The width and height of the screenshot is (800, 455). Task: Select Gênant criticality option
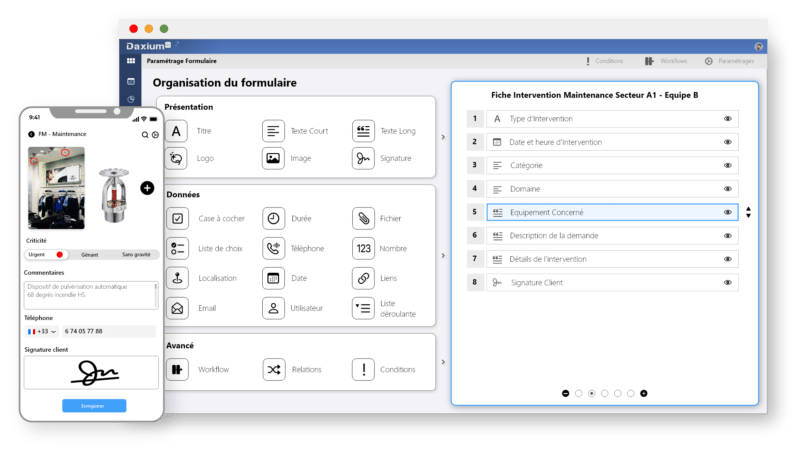point(90,255)
